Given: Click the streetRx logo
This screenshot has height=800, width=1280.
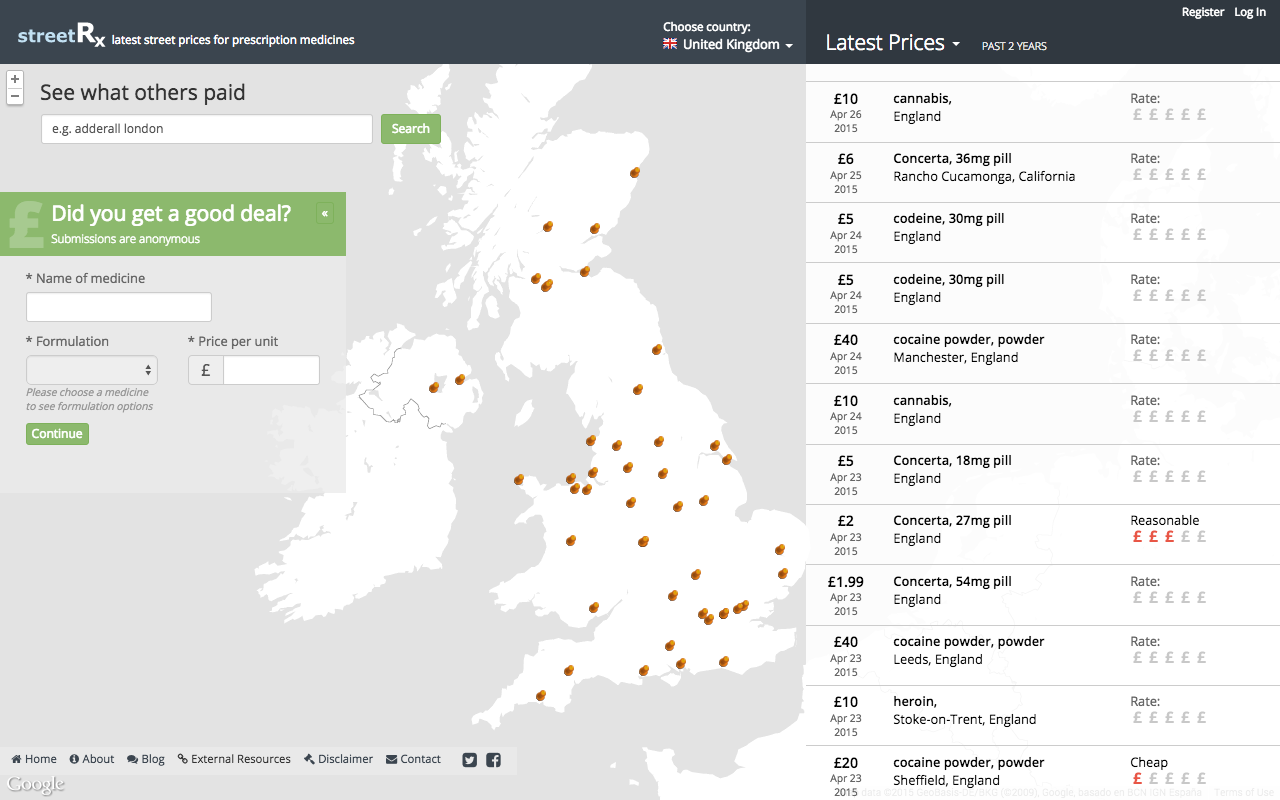Looking at the screenshot, I should 61,37.
